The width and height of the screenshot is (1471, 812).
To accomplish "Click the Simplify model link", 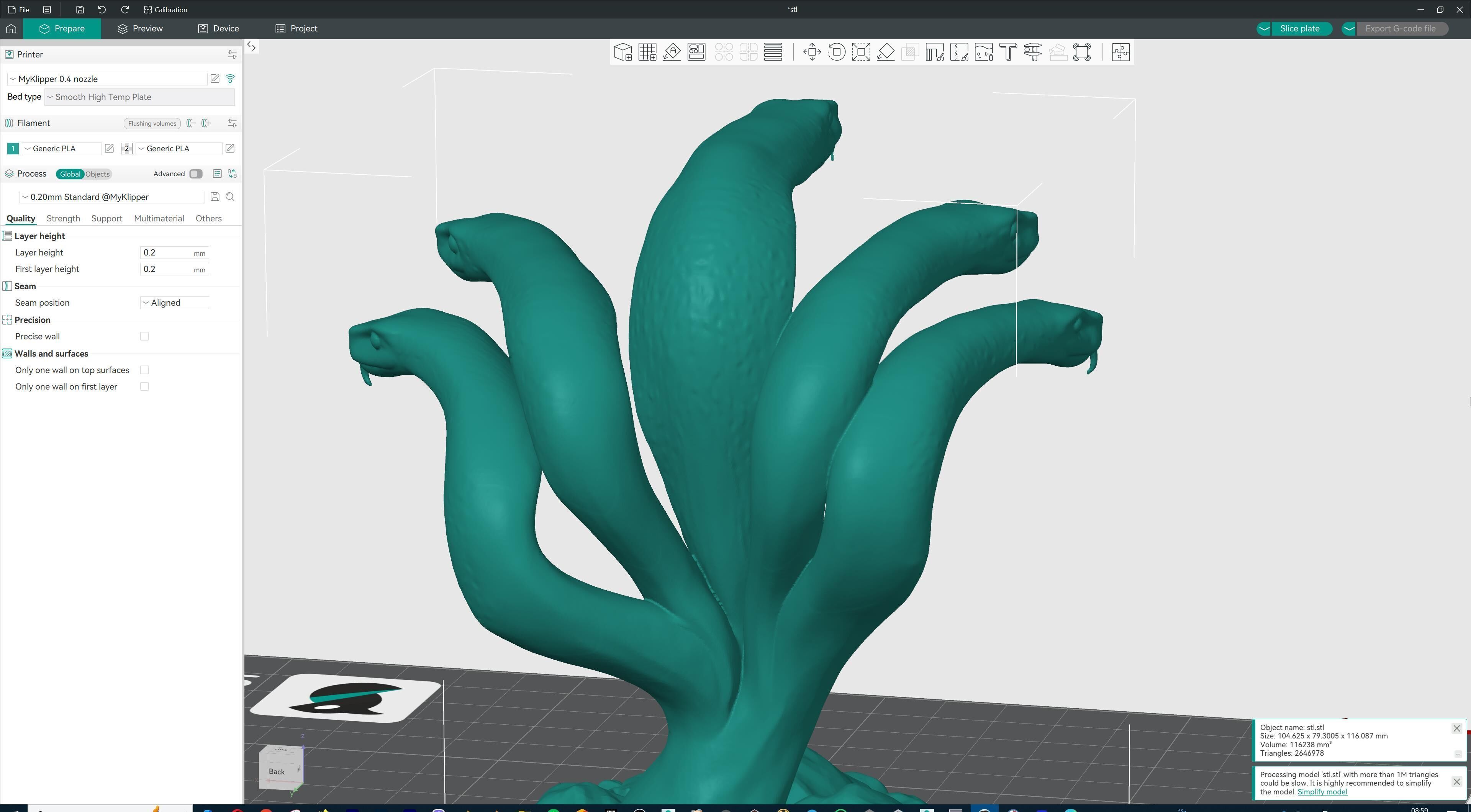I will pyautogui.click(x=1322, y=792).
